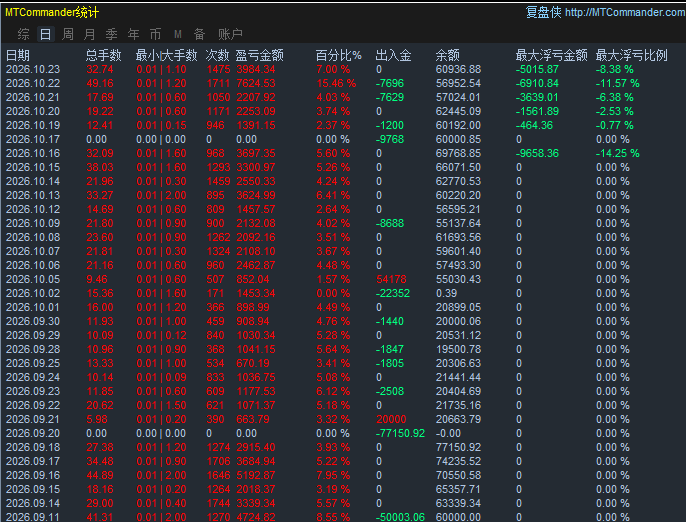Click deposit value 54178
This screenshot has width=686, height=522.
click(x=391, y=279)
